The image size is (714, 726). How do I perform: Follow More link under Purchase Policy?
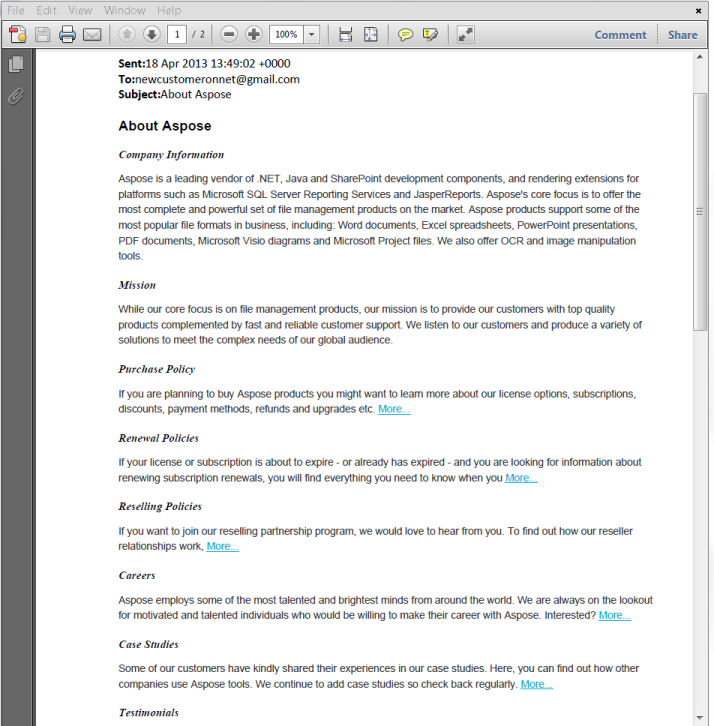(x=394, y=409)
